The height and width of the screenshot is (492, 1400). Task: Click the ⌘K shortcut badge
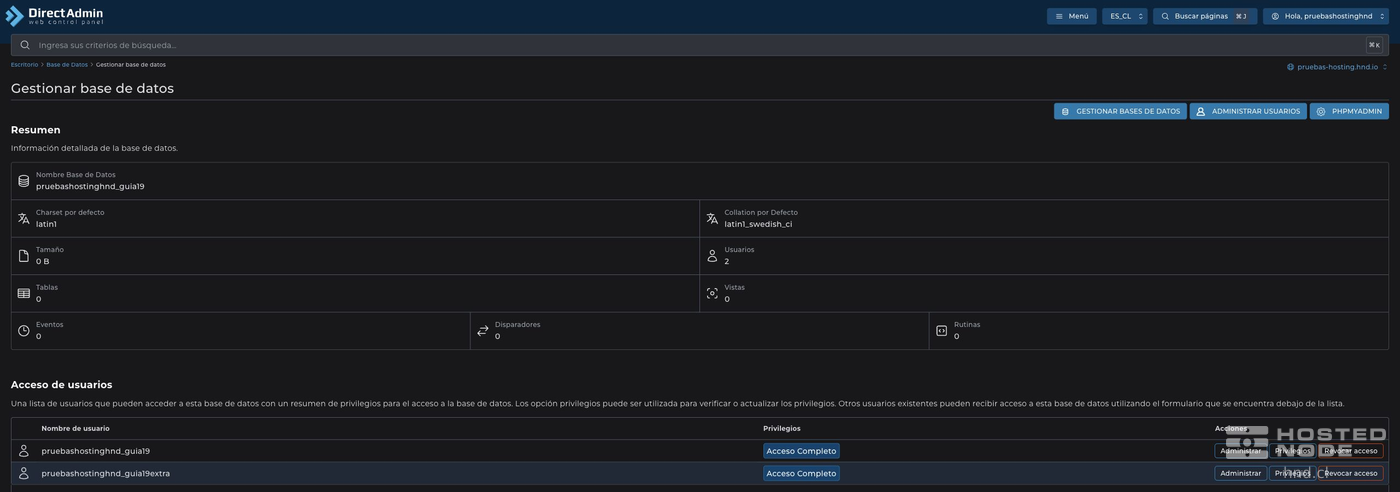point(1374,45)
